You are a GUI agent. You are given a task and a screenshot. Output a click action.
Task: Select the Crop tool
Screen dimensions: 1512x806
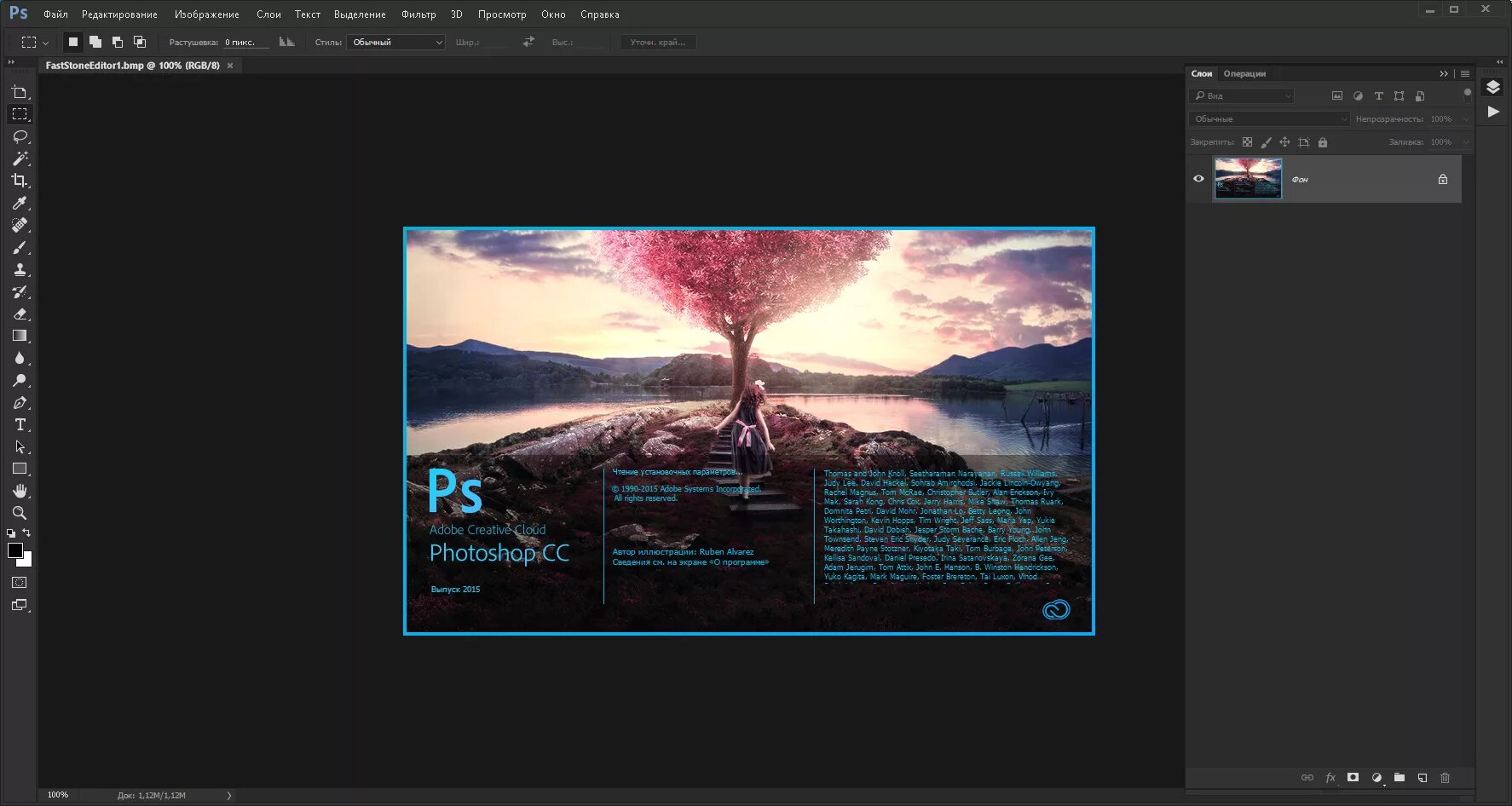(20, 181)
